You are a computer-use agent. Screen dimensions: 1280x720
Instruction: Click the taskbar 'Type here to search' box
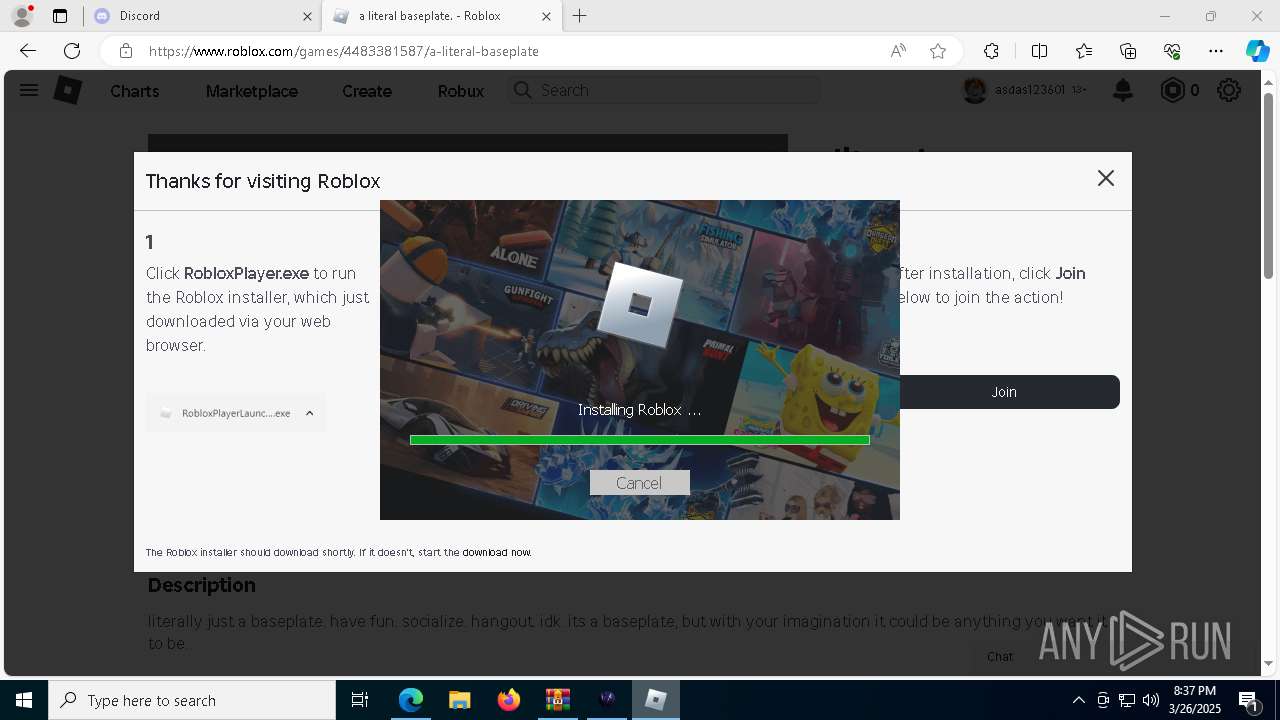point(192,700)
